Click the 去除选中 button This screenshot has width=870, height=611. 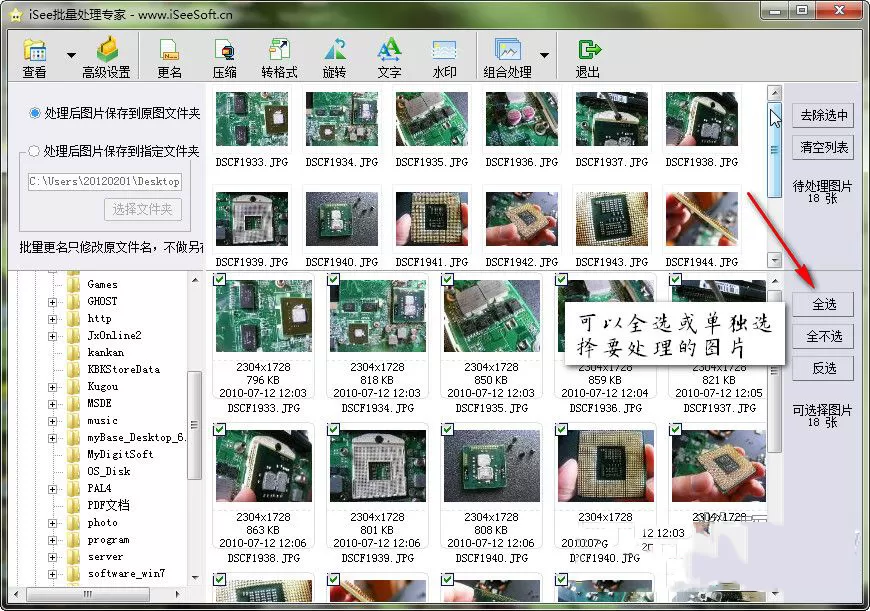coord(823,115)
